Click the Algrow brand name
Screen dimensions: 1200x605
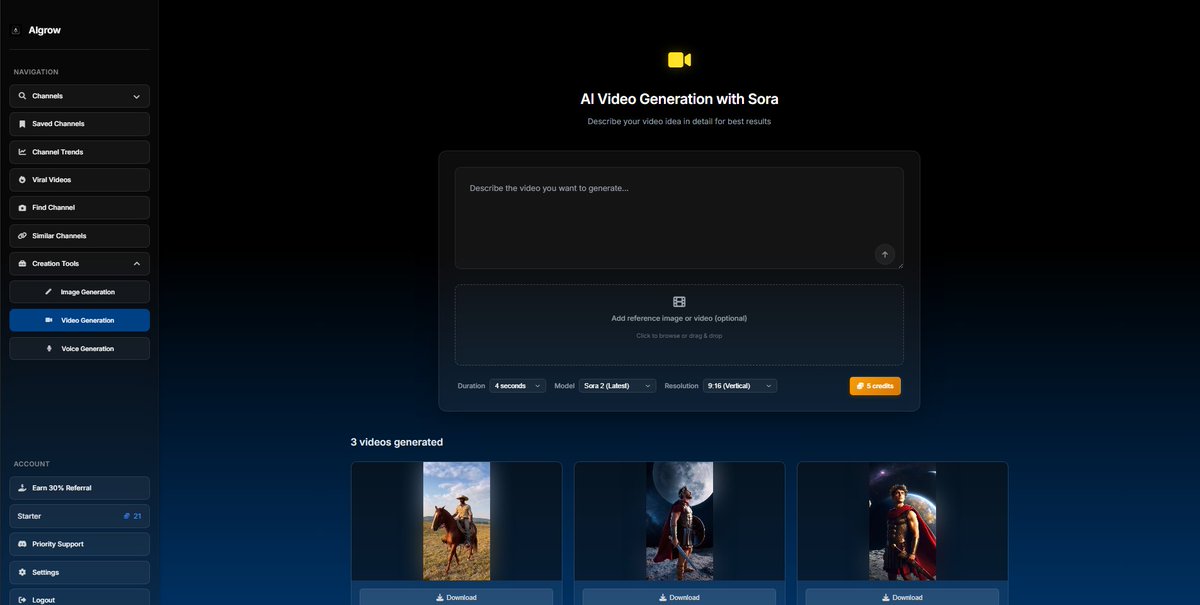point(45,31)
